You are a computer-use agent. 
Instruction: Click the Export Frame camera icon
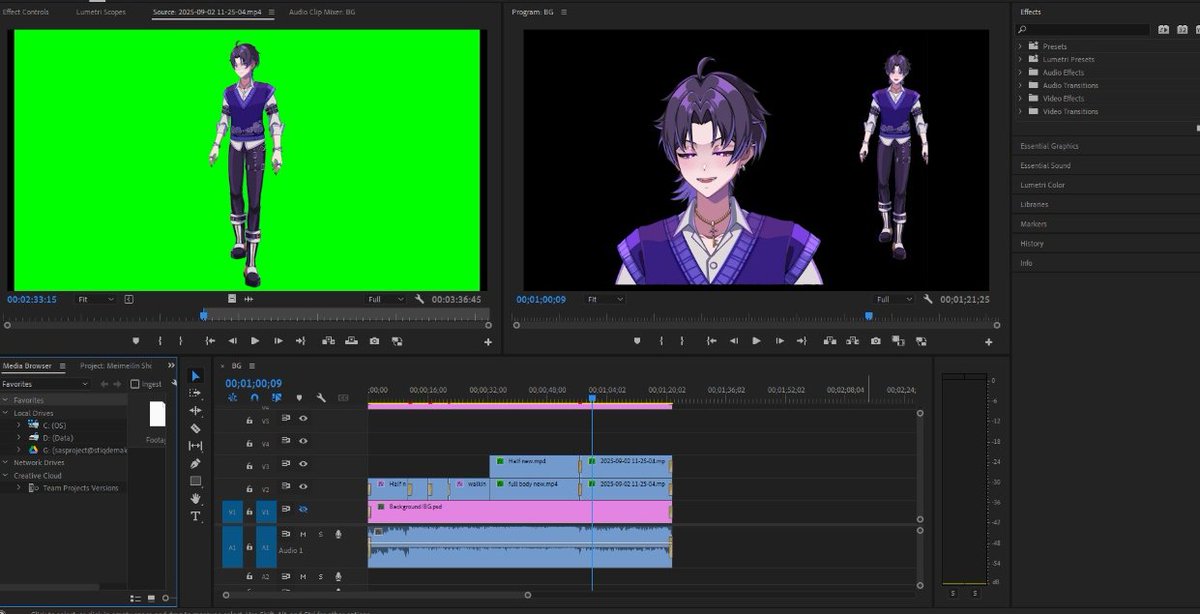click(x=876, y=341)
